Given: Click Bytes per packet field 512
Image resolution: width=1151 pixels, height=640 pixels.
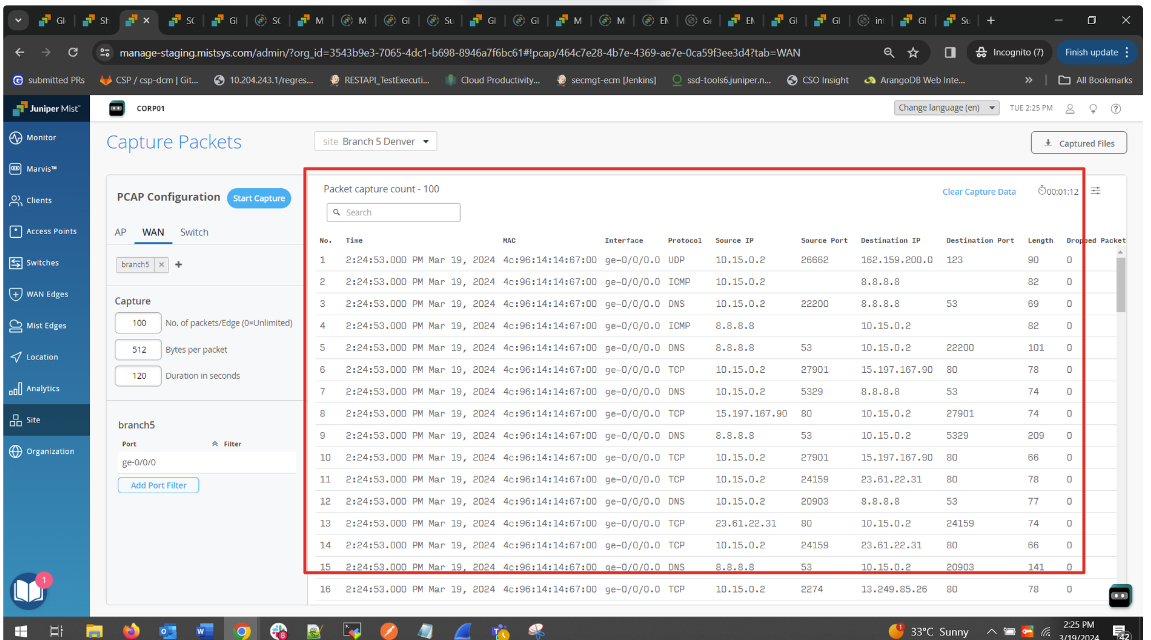Looking at the screenshot, I should click(139, 350).
